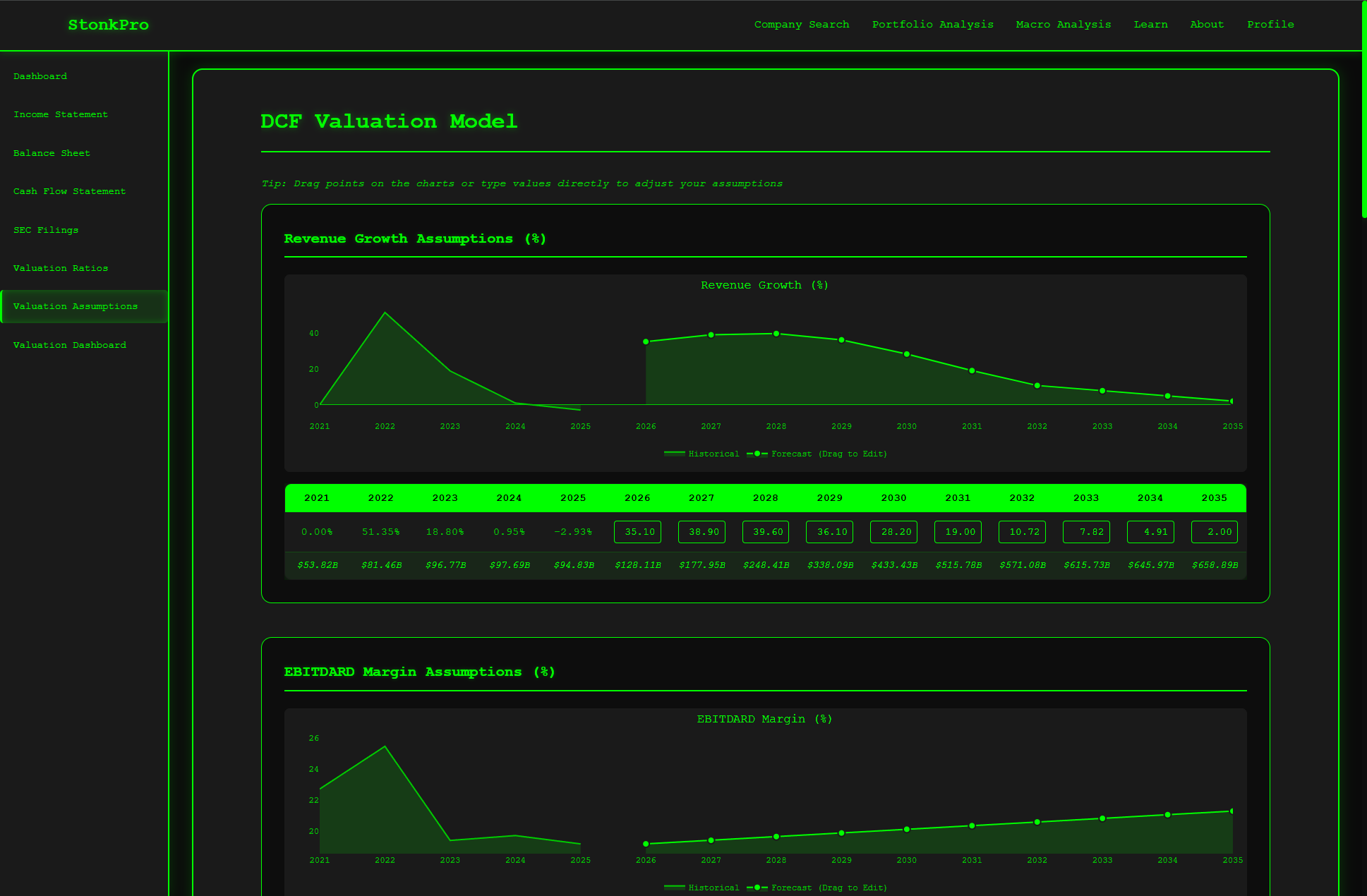Go to Valuation Dashboard
This screenshot has width=1367, height=896.
(70, 345)
